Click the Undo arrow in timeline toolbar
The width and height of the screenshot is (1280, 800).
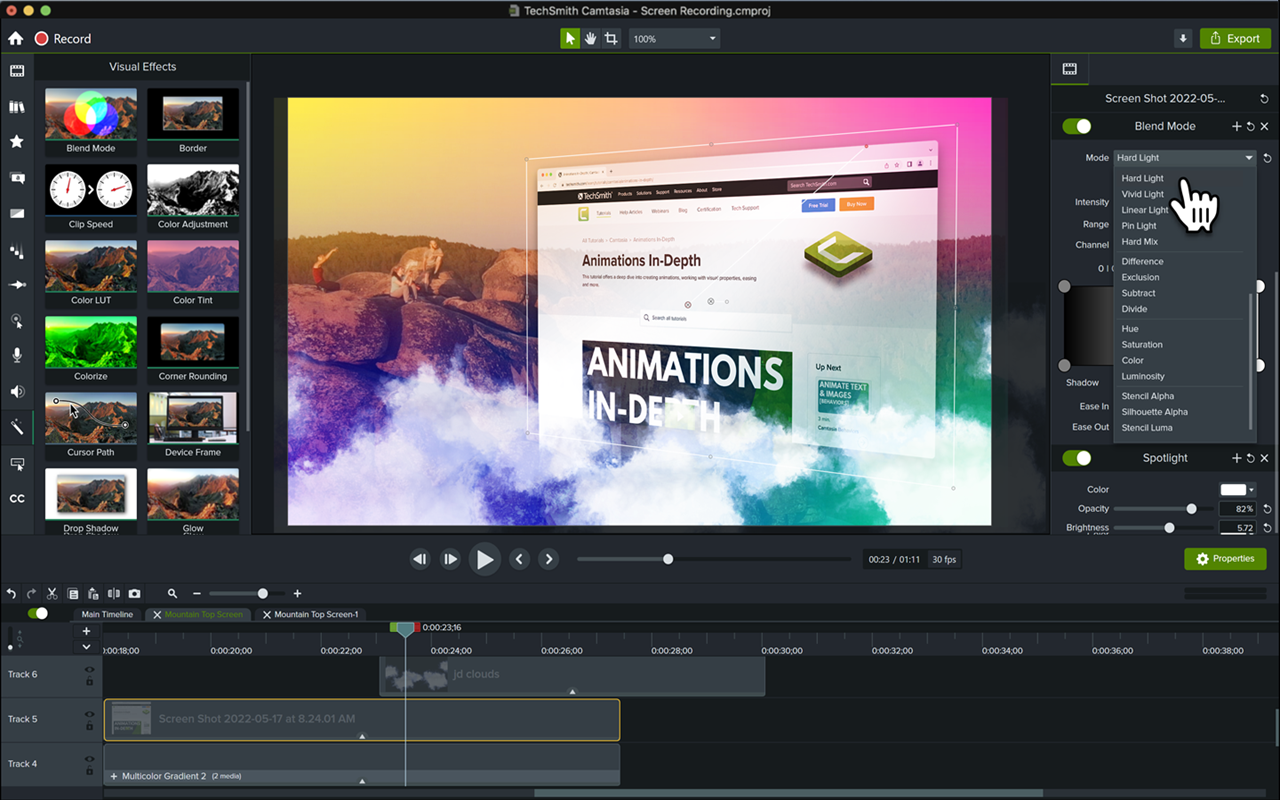11,593
